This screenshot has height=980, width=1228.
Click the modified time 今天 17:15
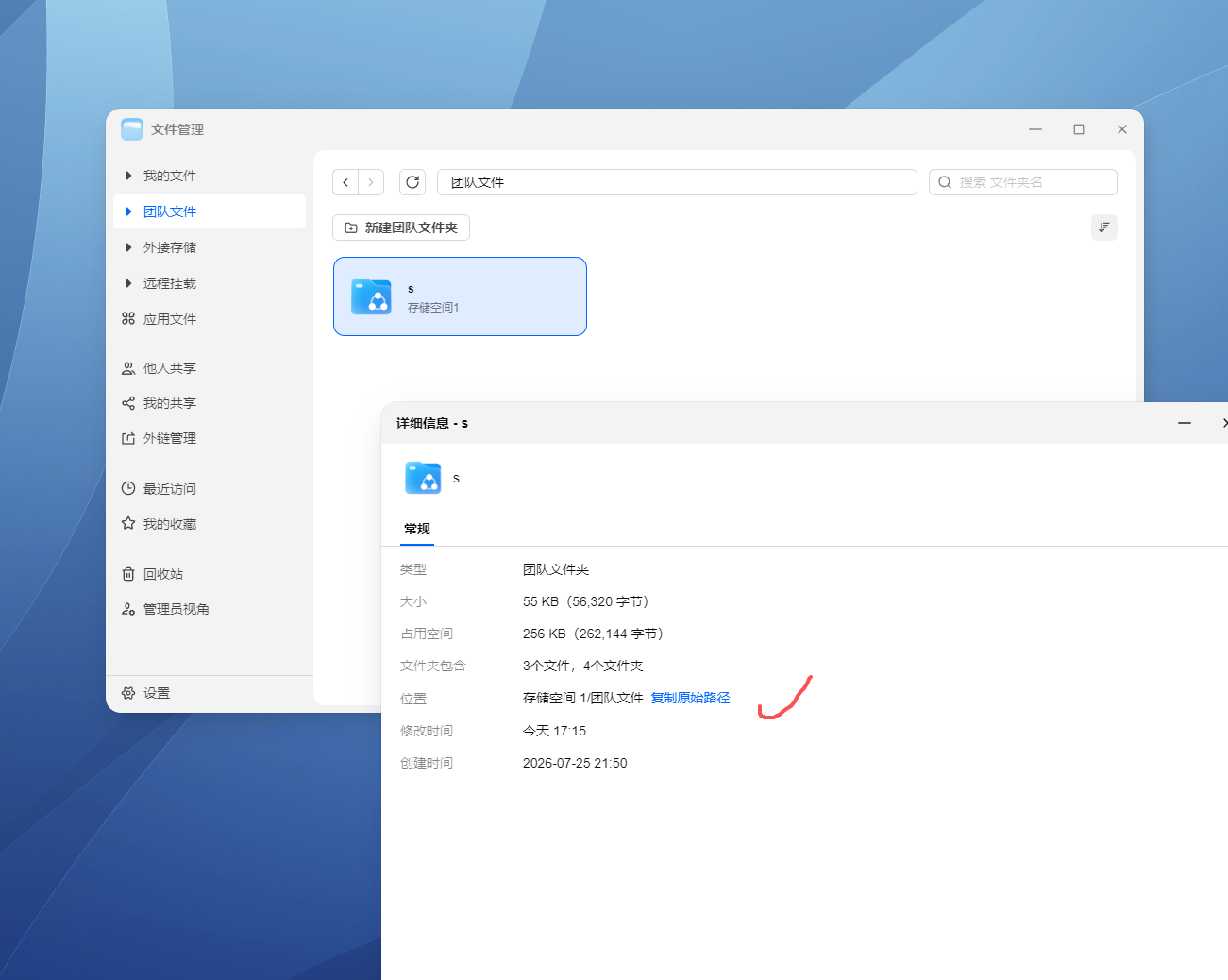tap(554, 731)
